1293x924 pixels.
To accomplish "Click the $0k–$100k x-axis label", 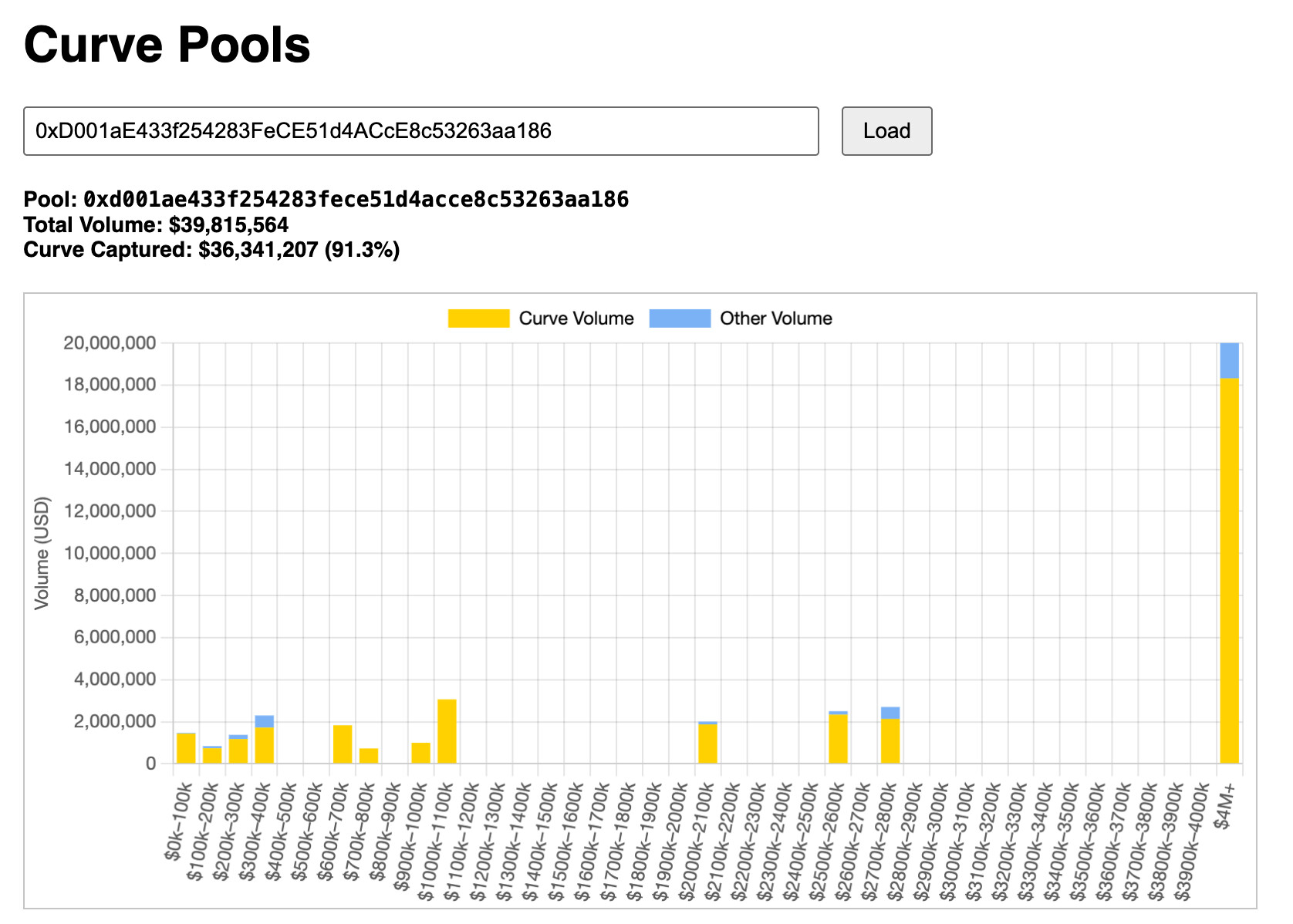I will [x=179, y=821].
